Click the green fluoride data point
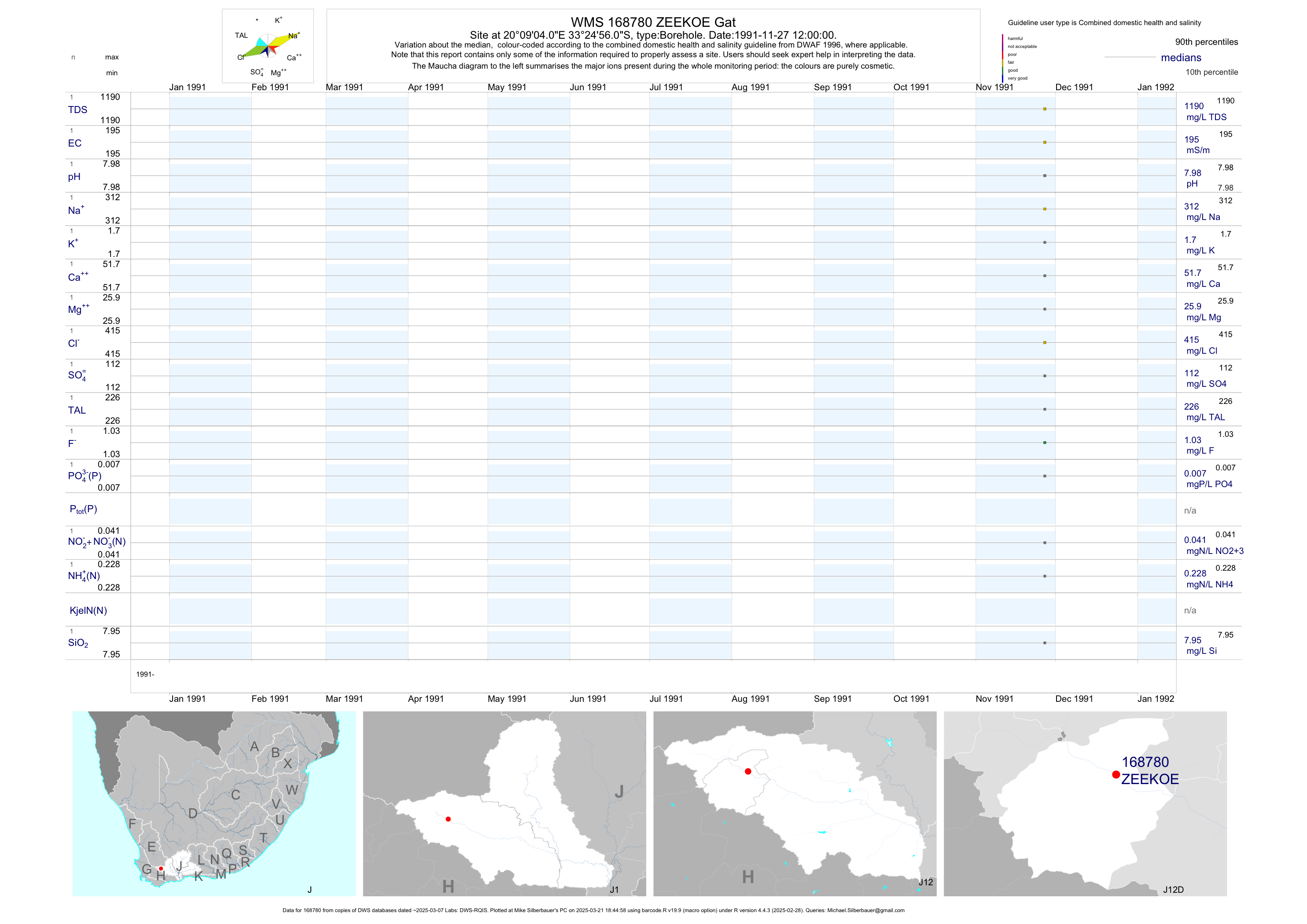The height and width of the screenshot is (924, 1307). [x=1045, y=443]
